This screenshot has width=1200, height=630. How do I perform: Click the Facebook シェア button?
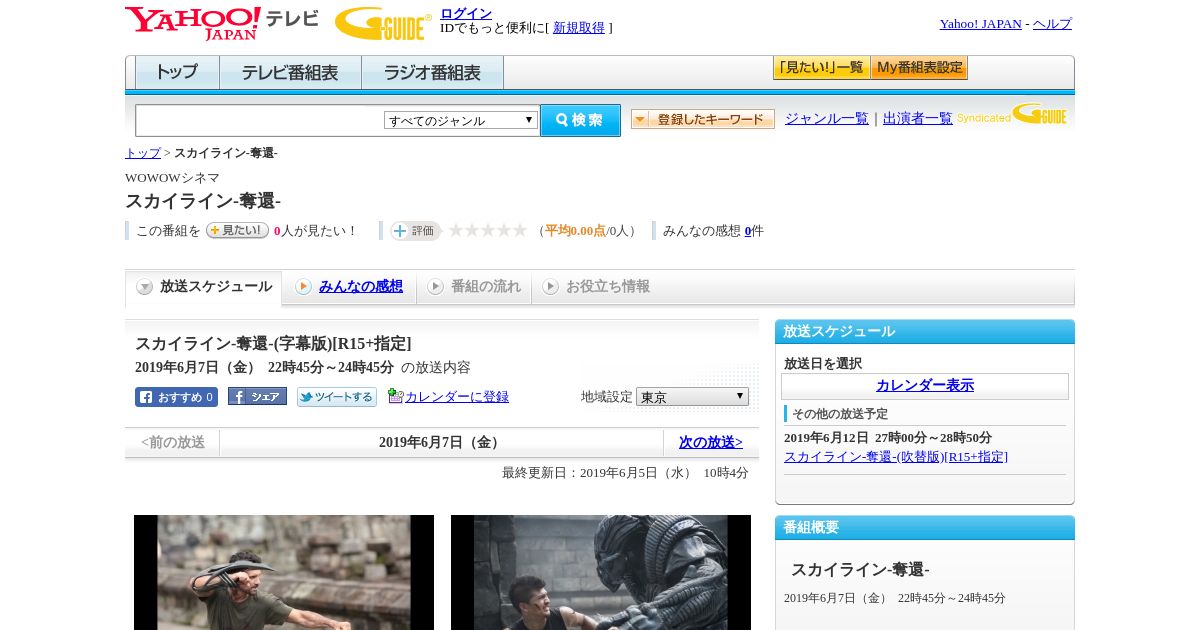click(x=257, y=396)
